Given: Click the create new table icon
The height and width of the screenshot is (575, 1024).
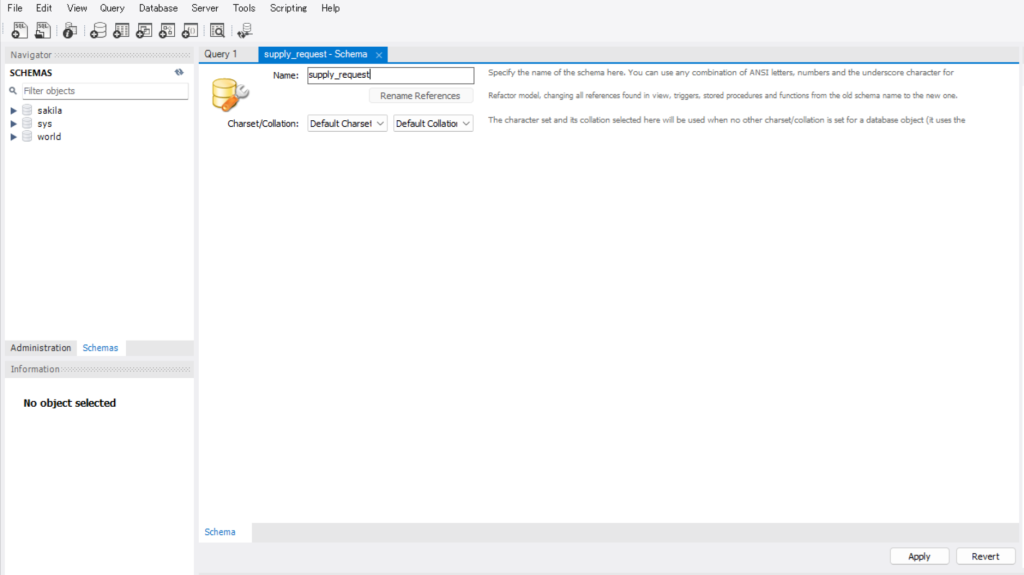Looking at the screenshot, I should 121,30.
